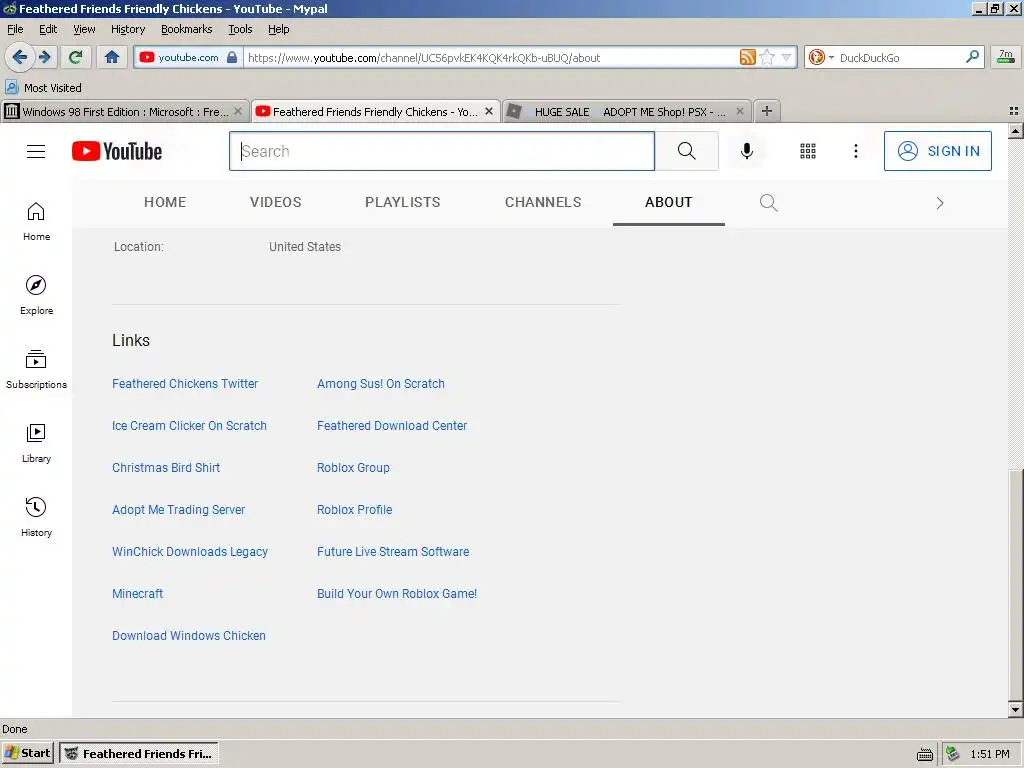Reload the page with the refresh icon
The width and height of the screenshot is (1024, 768).
coord(75,57)
